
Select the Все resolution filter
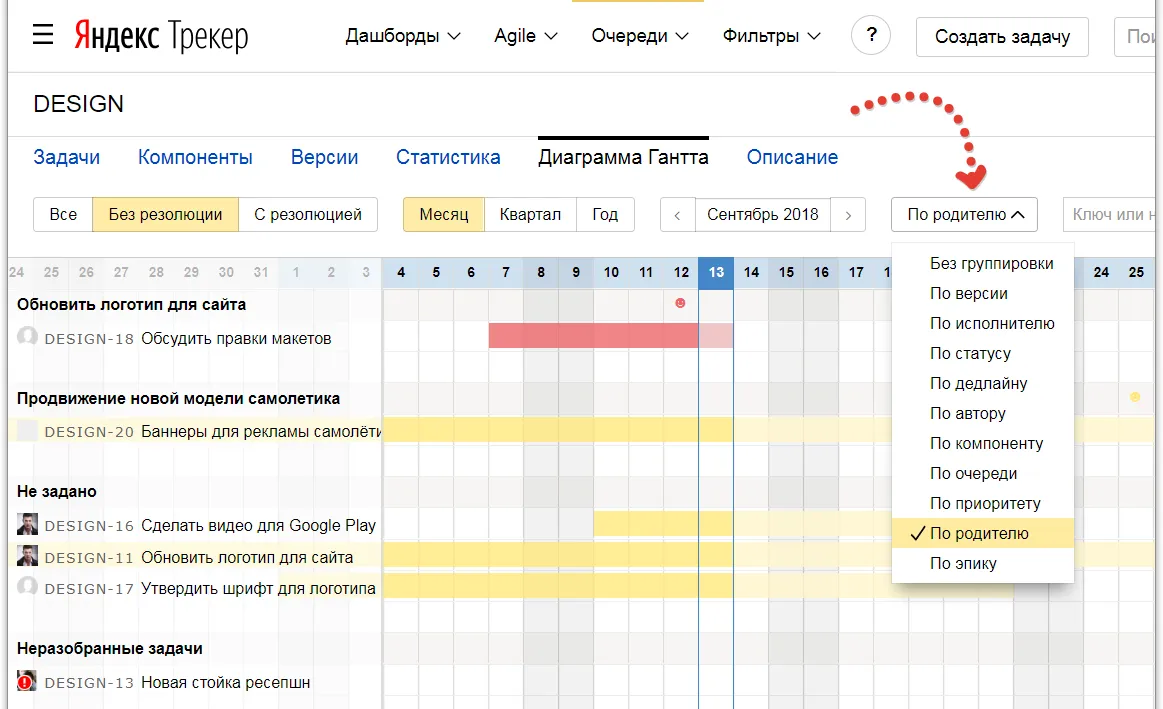click(x=62, y=214)
